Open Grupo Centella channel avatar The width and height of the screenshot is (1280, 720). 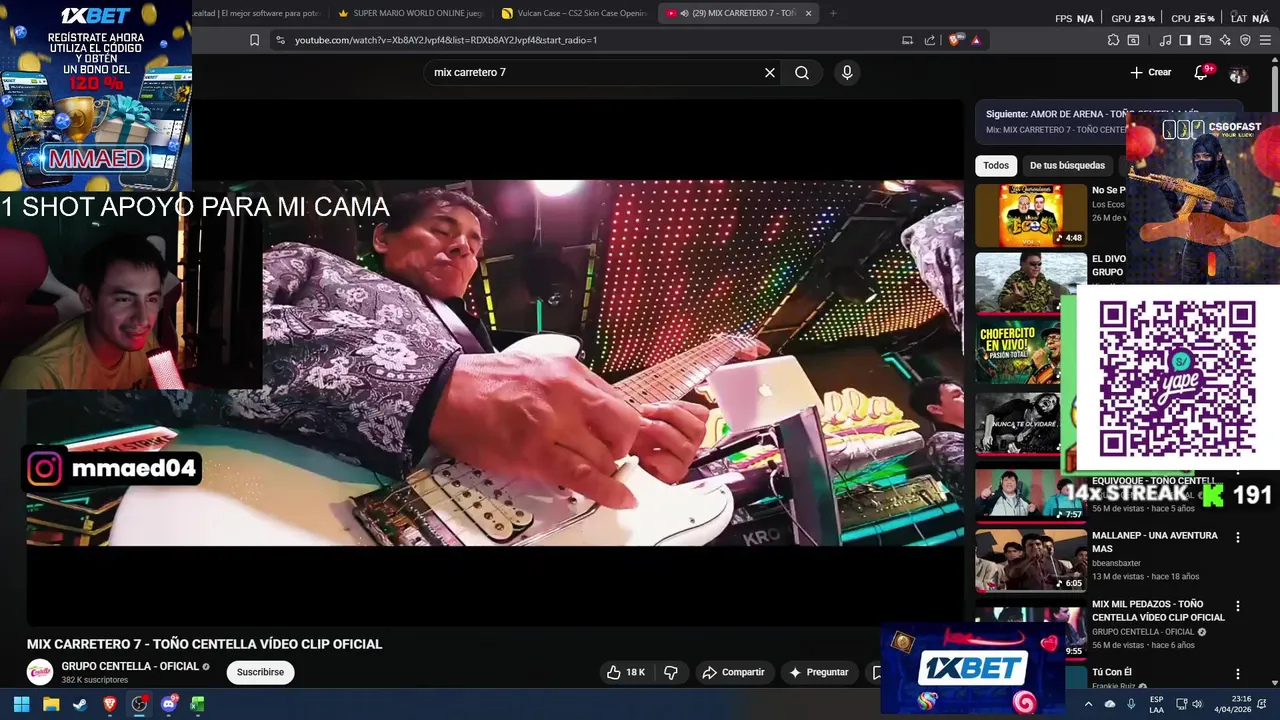40,672
